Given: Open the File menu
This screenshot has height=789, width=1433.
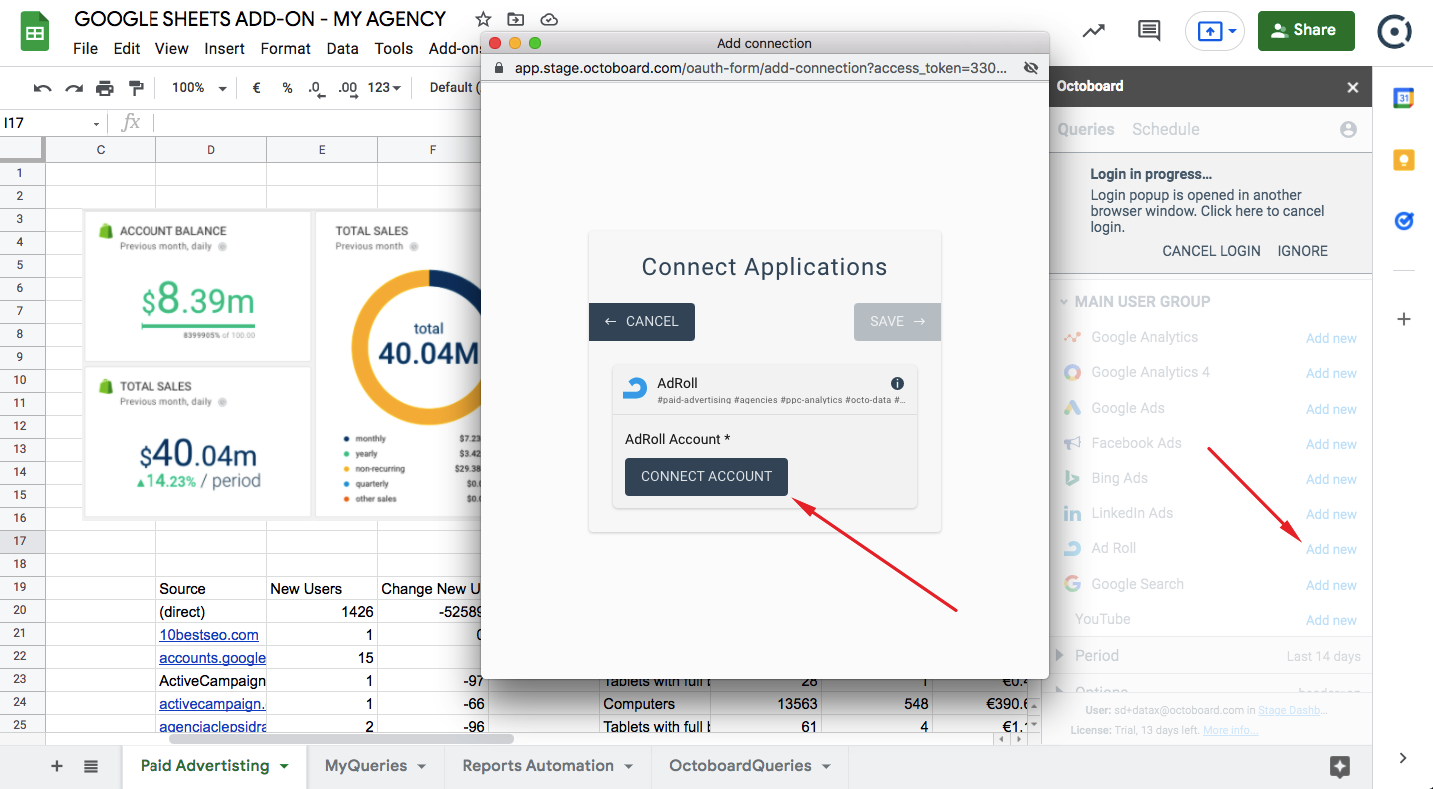Looking at the screenshot, I should pos(86,48).
